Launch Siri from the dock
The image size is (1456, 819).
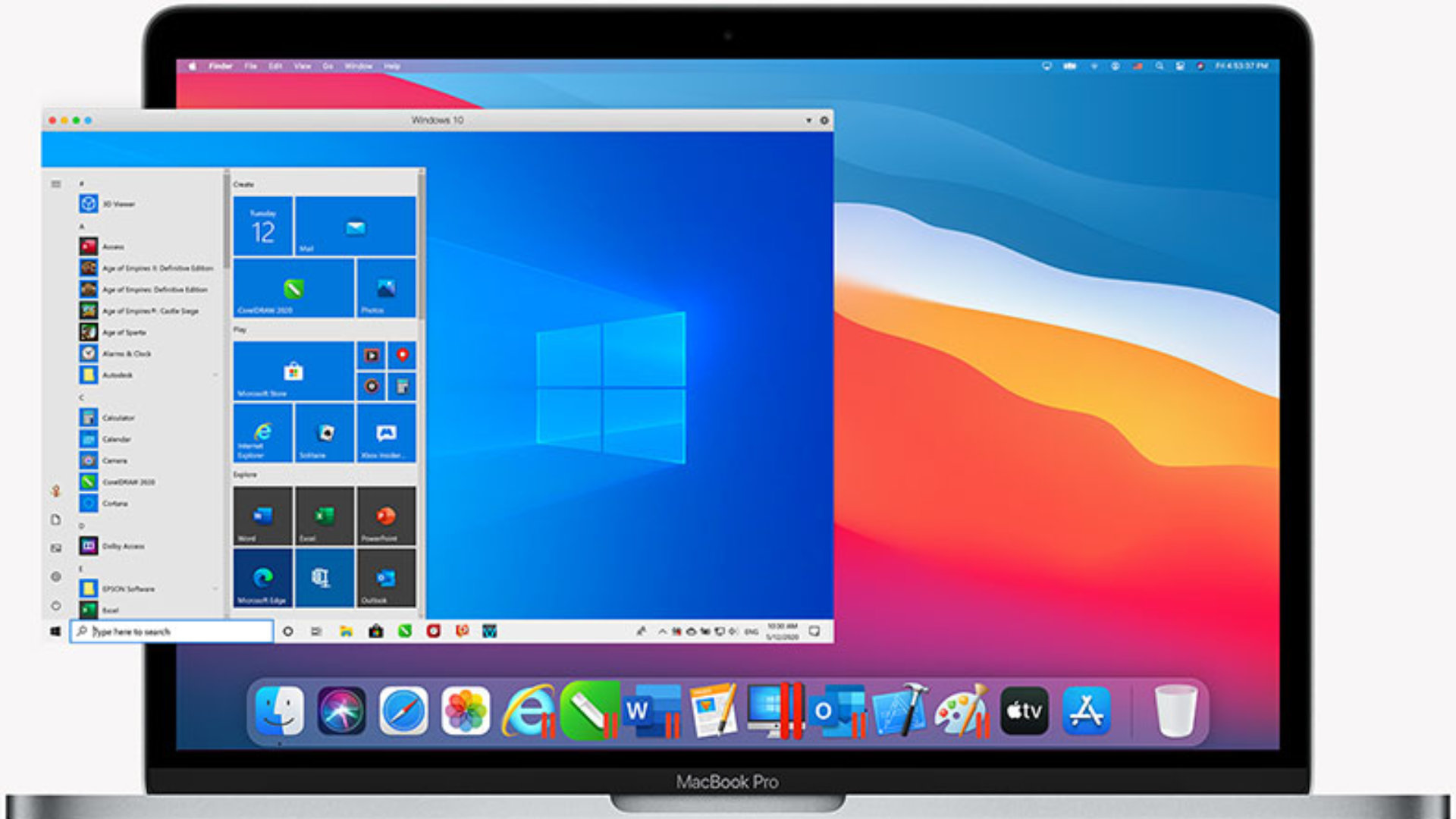[341, 711]
